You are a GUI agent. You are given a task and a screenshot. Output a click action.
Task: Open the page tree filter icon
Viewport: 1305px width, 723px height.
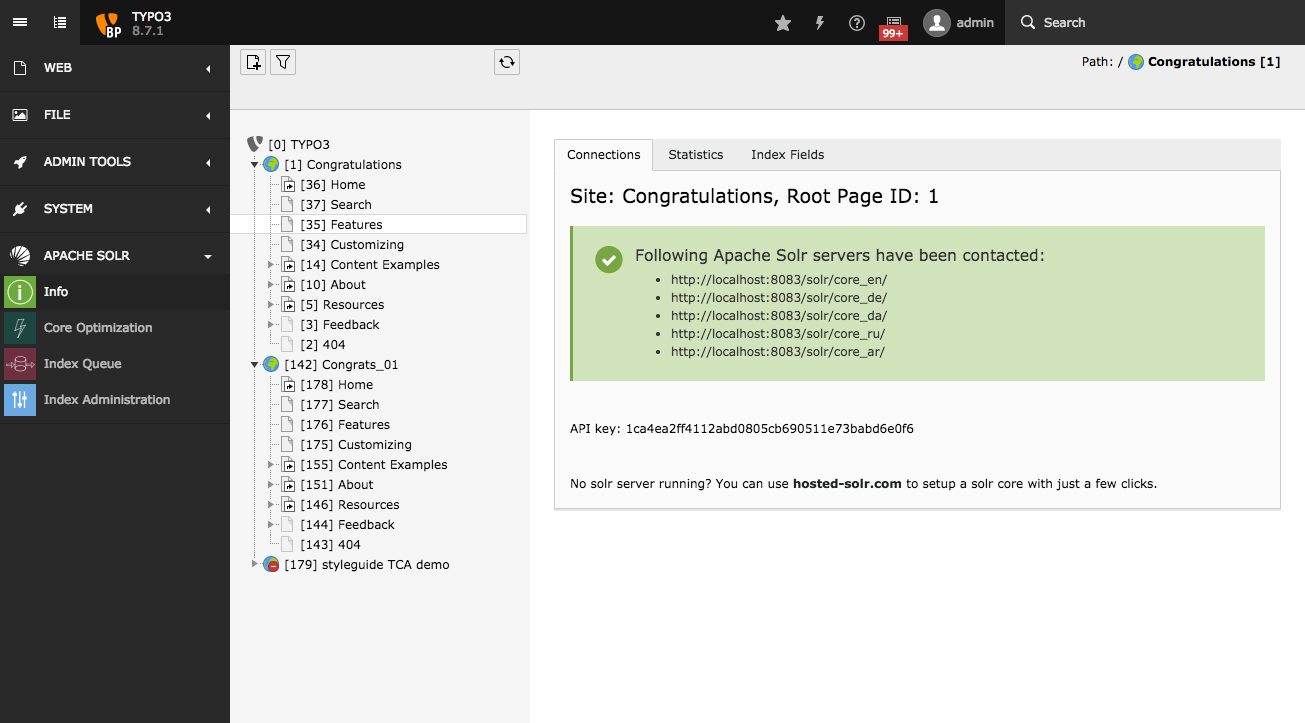pyautogui.click(x=283, y=62)
